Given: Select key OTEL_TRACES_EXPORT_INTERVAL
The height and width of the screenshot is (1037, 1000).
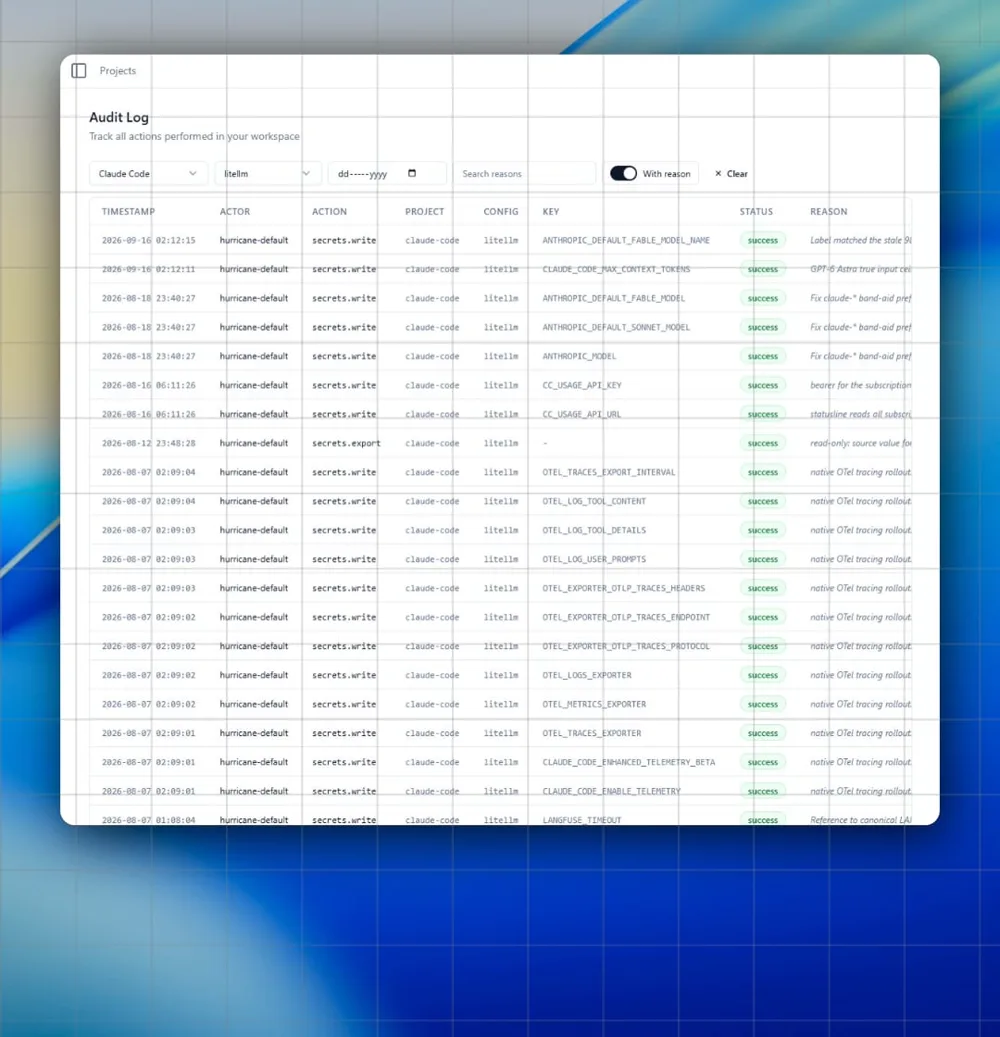Looking at the screenshot, I should (608, 472).
